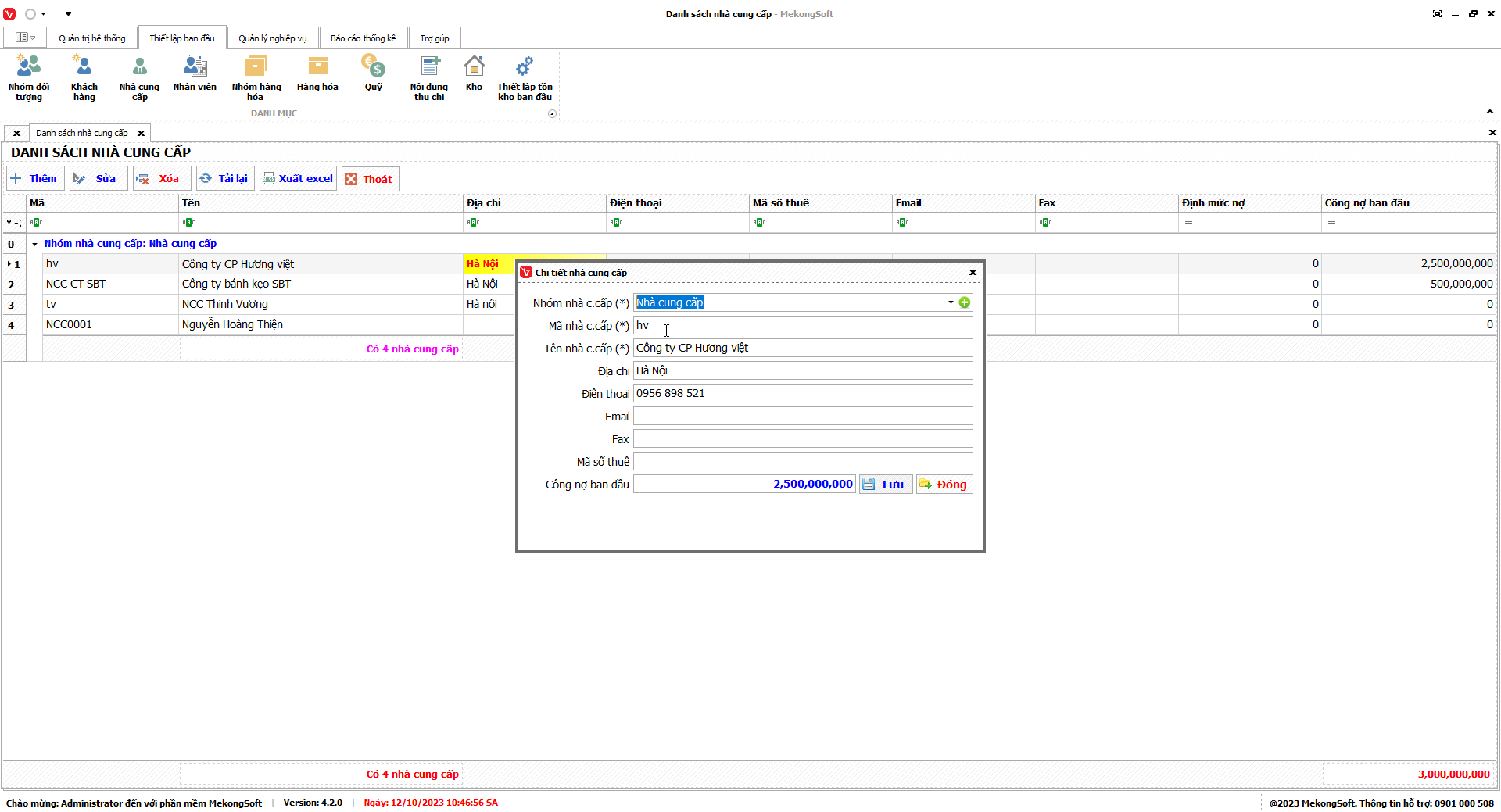Click the Mã số thuế input field
This screenshot has width=1501, height=812.
tap(802, 462)
